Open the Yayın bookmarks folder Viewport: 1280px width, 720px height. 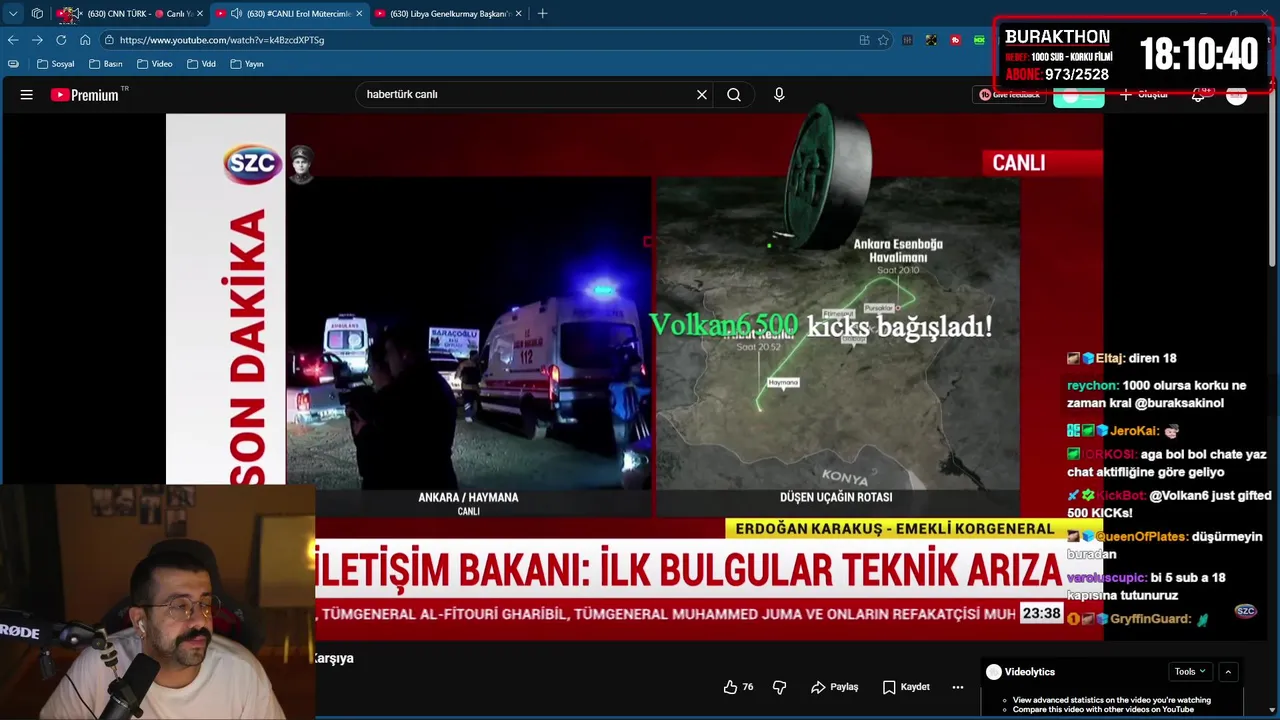tap(248, 64)
